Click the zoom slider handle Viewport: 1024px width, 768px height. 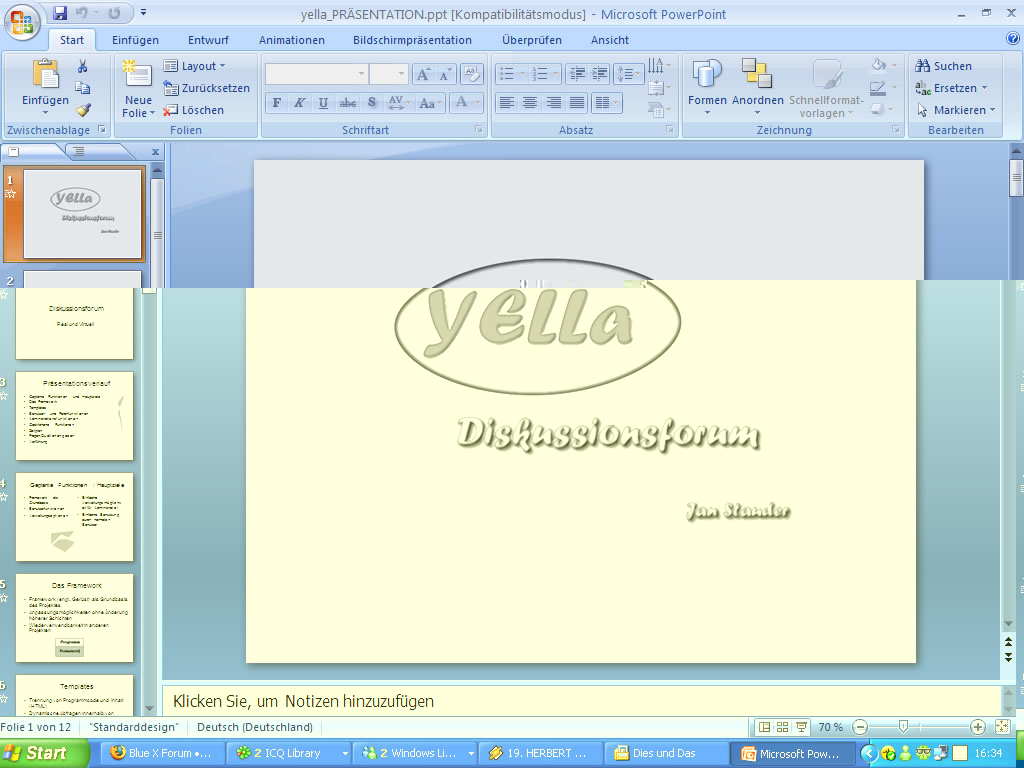coord(903,727)
